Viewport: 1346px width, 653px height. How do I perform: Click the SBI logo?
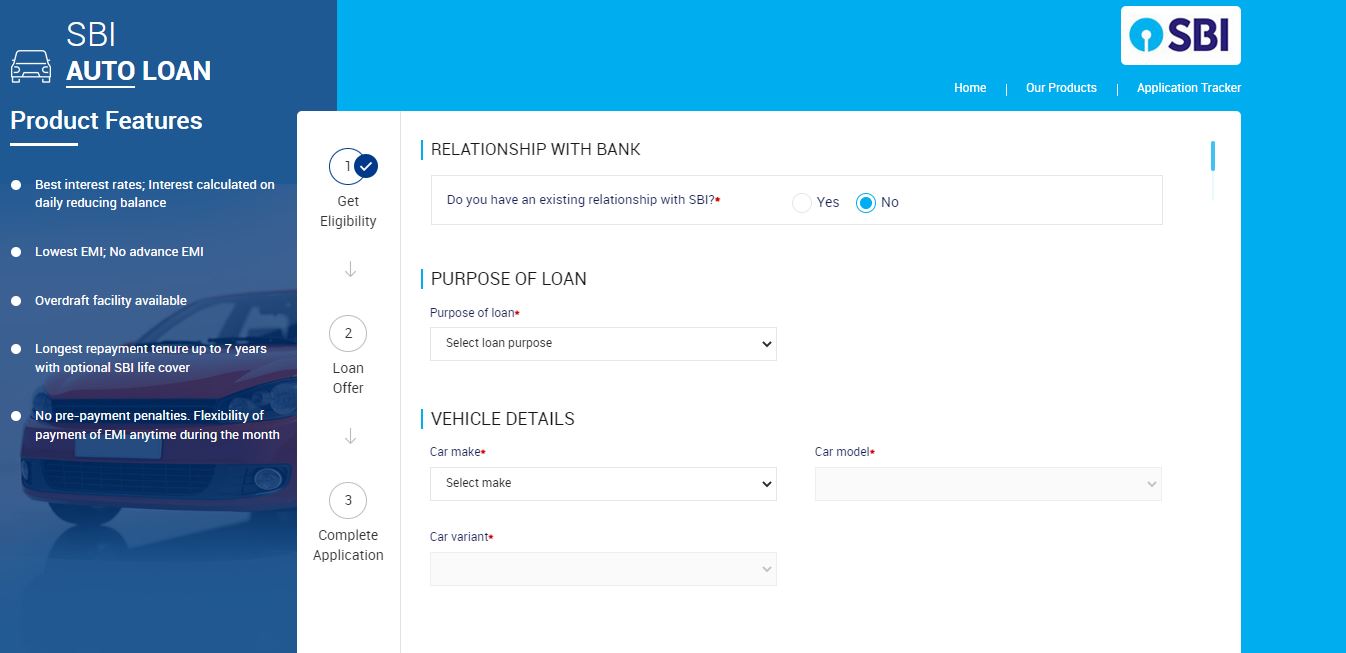pos(1180,36)
